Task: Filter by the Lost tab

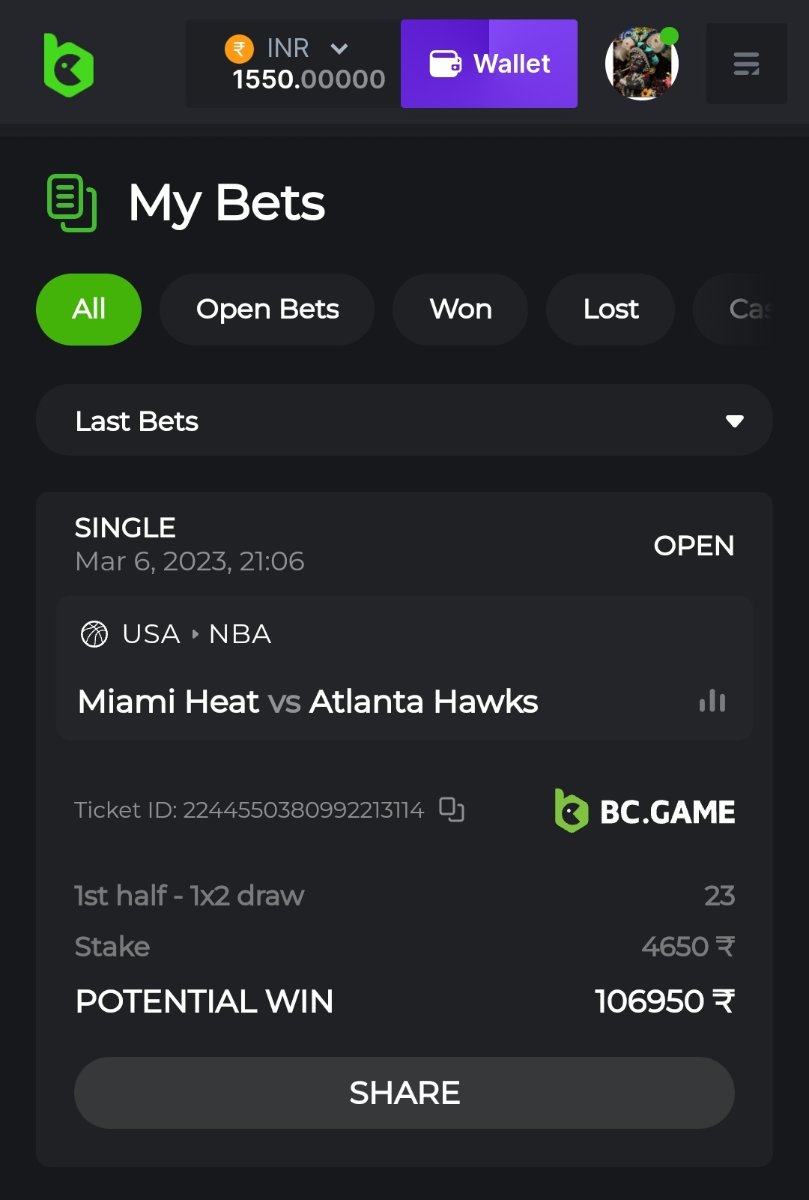Action: (611, 310)
